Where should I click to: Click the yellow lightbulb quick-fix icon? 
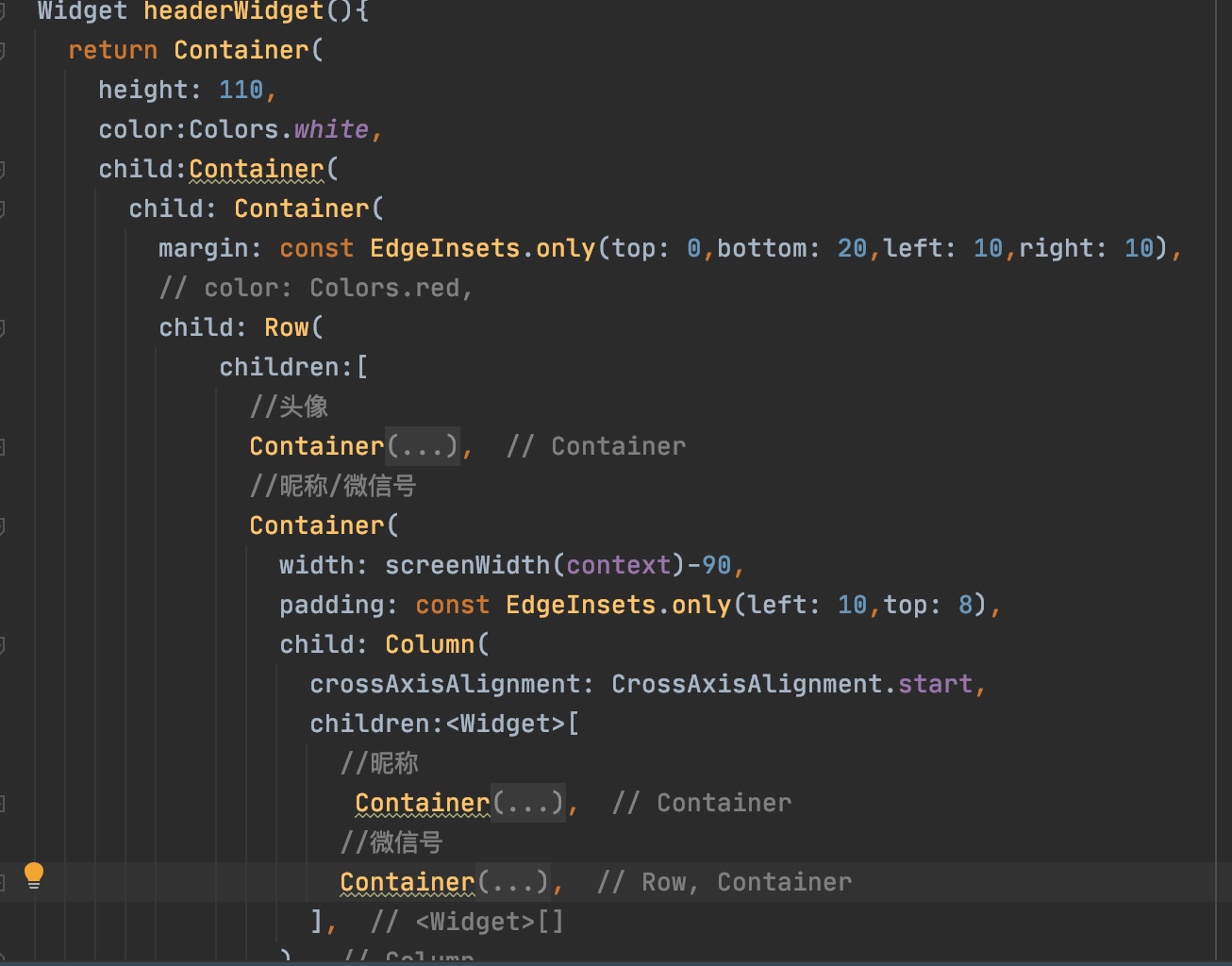tap(34, 875)
